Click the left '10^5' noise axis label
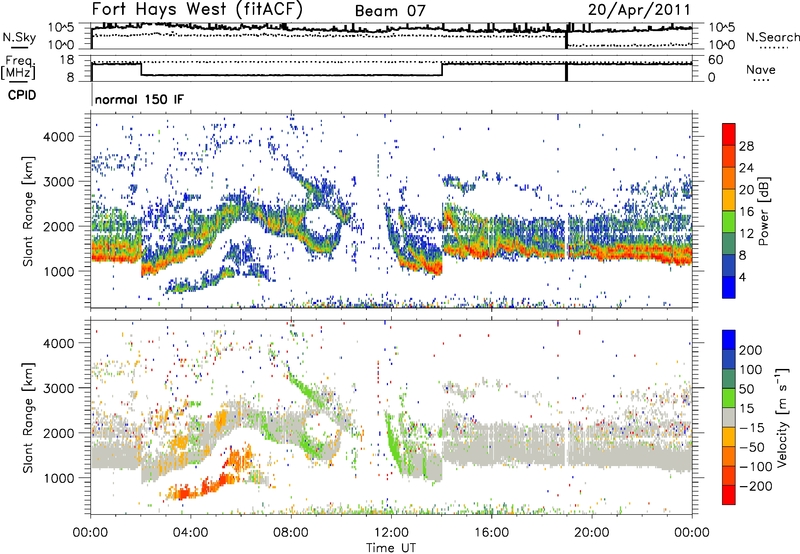800x554 pixels. [x=61, y=28]
